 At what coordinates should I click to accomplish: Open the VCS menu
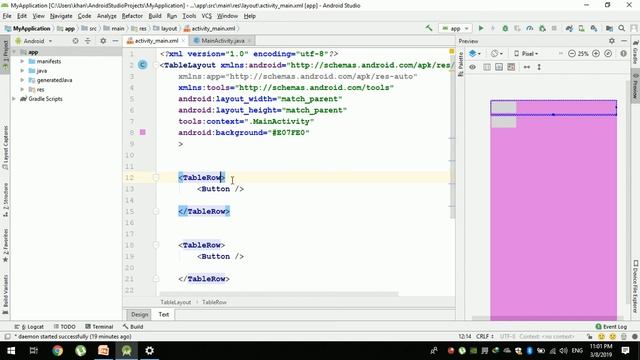click(x=207, y=16)
